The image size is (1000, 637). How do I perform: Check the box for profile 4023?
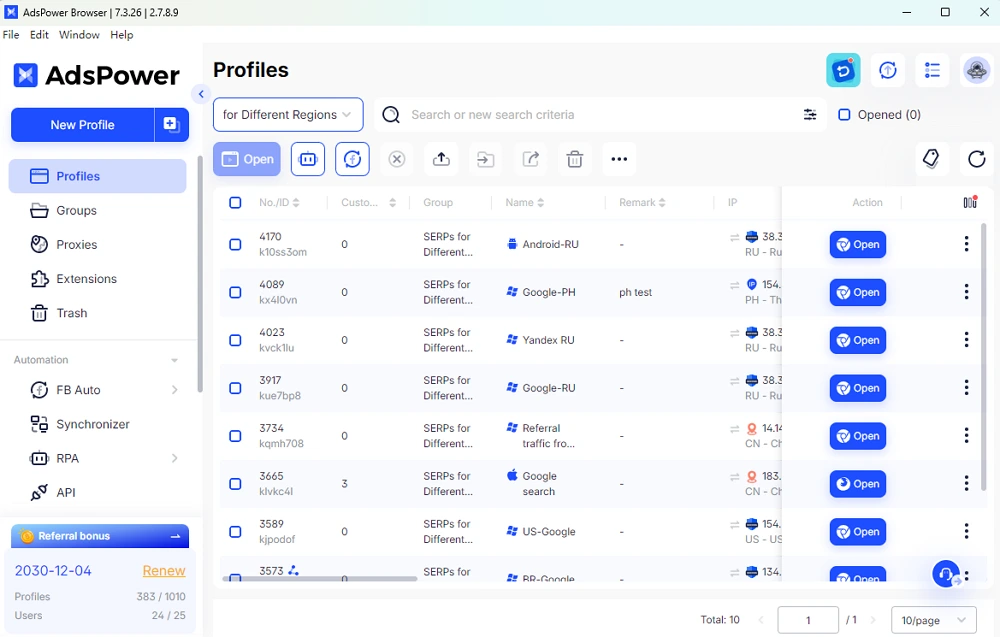[235, 340]
